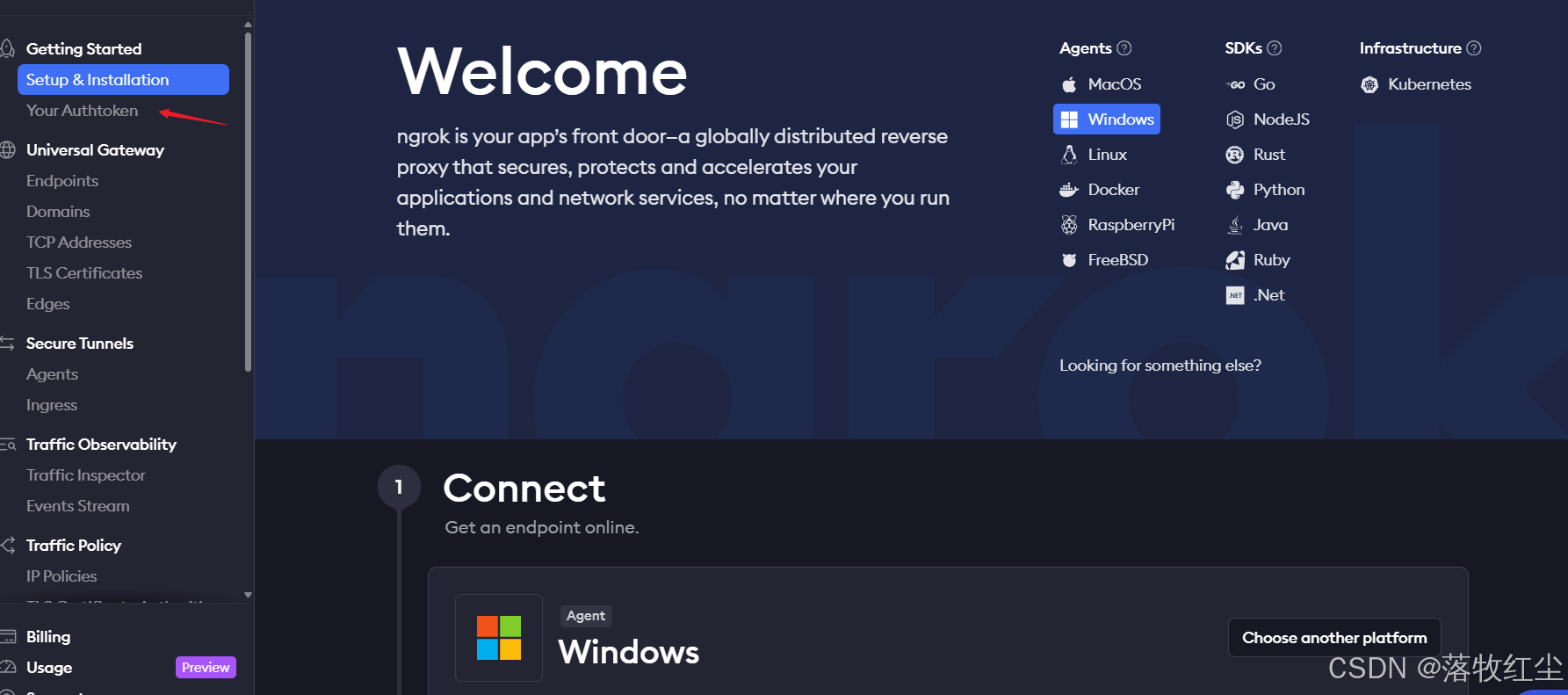Select FreeBSD agent link

[1118, 260]
